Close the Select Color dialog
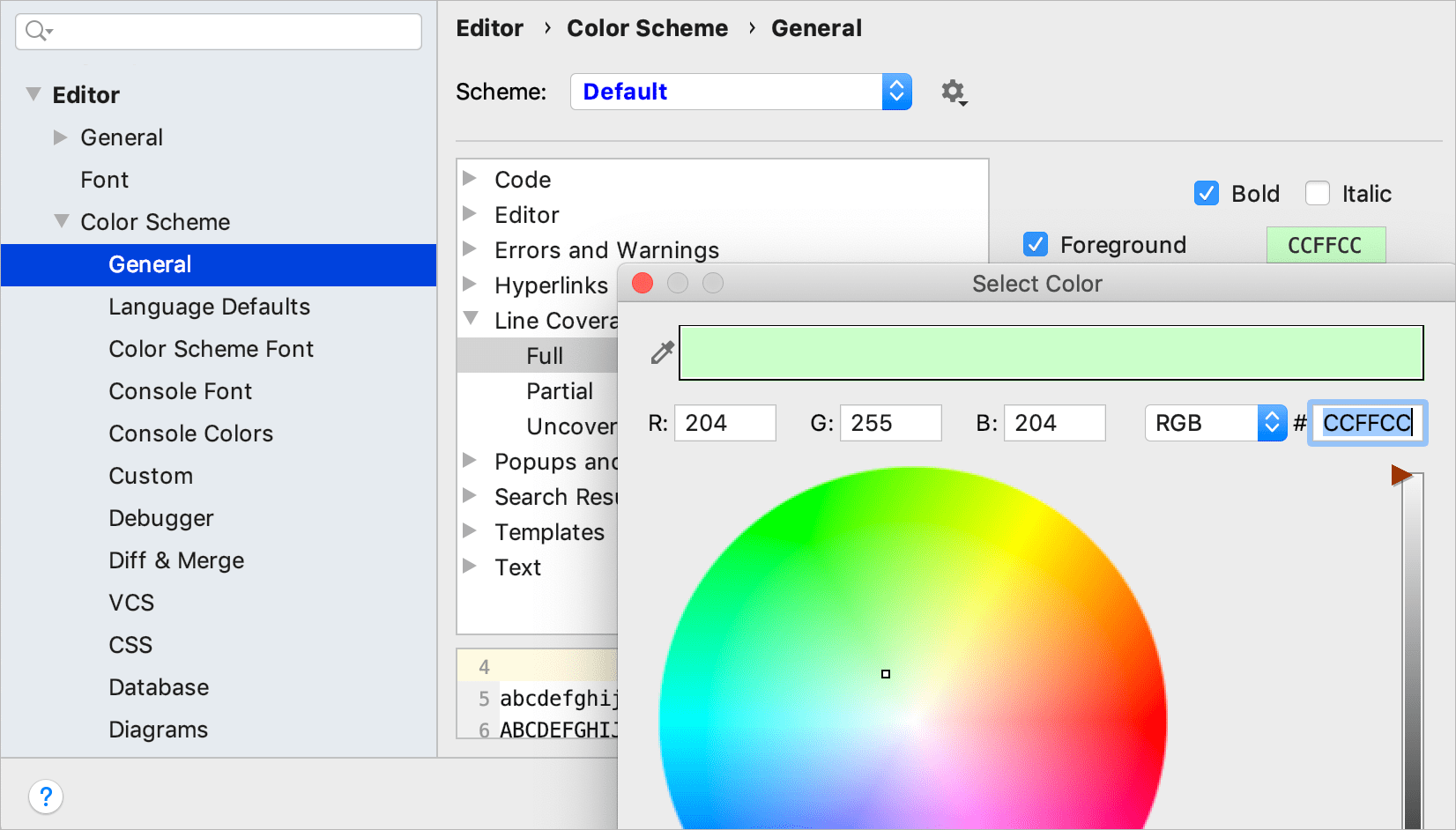 click(643, 283)
